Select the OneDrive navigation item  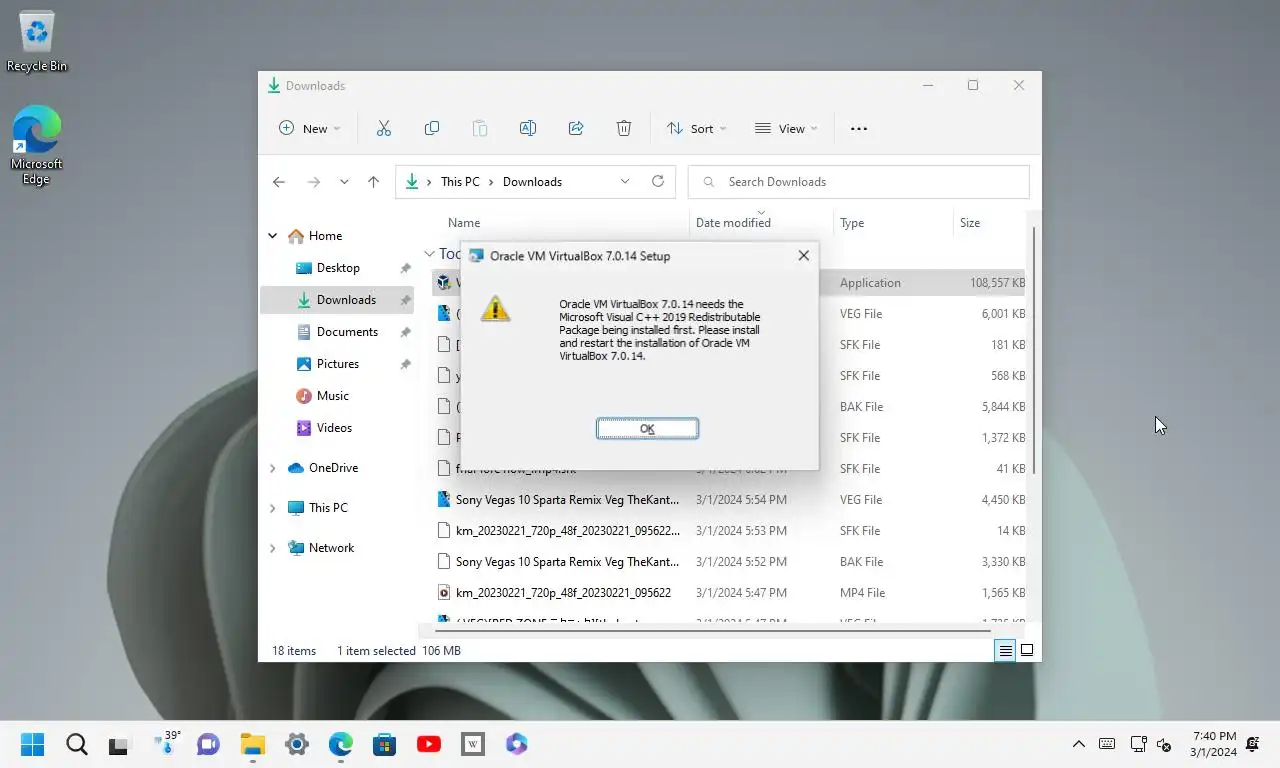pos(333,468)
